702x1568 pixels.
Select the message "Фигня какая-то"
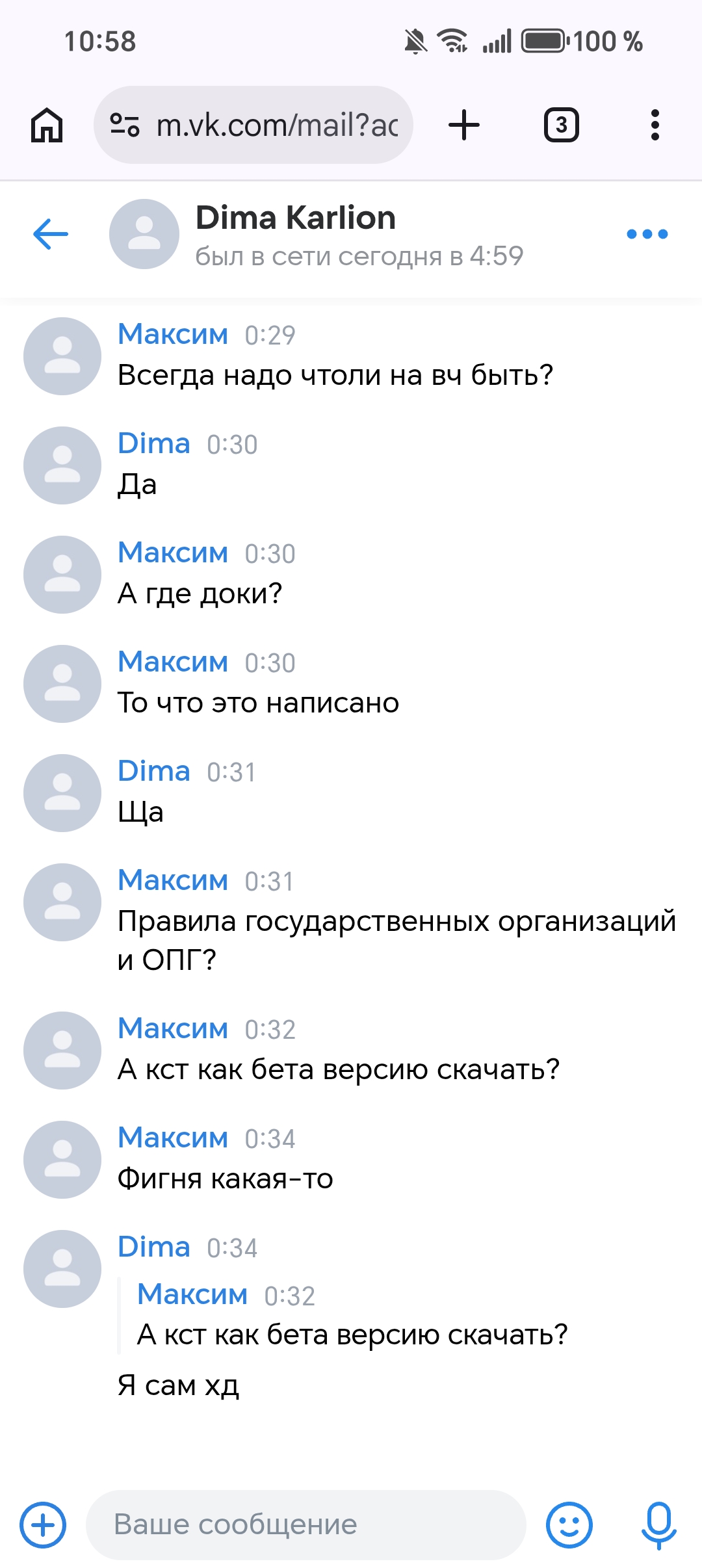coord(226,1179)
